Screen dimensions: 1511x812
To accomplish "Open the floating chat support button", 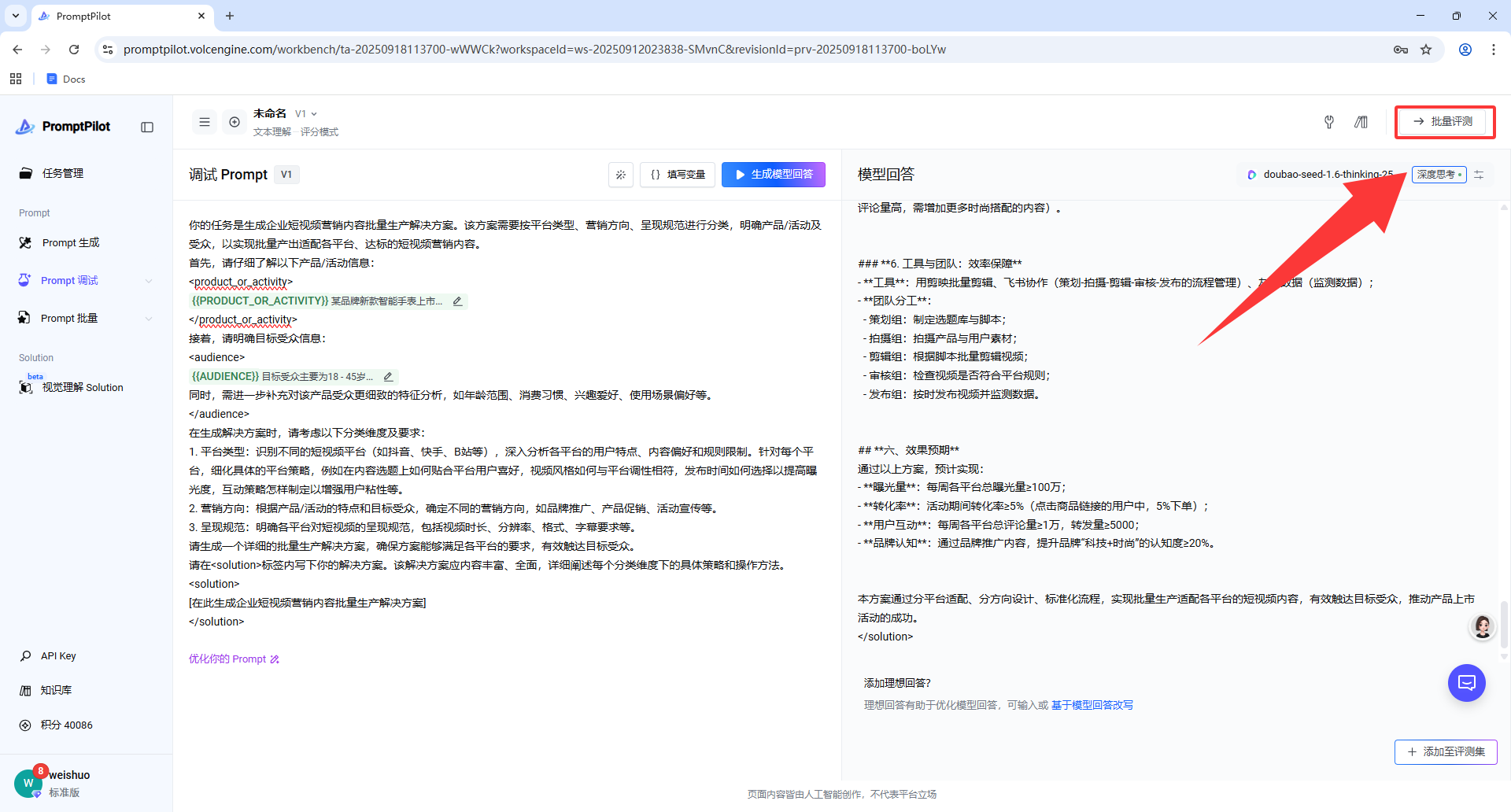I will 1467,683.
